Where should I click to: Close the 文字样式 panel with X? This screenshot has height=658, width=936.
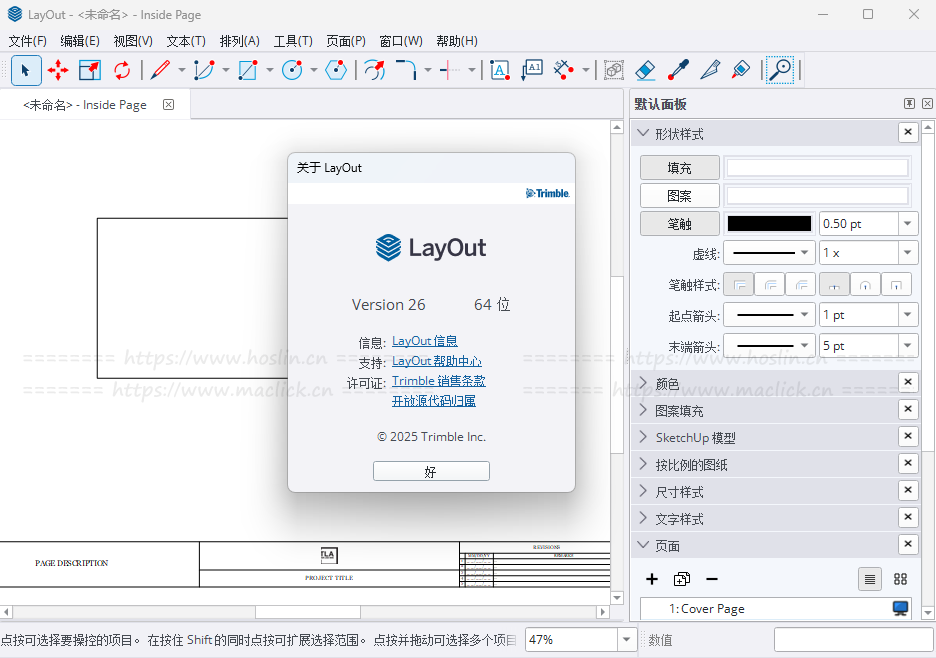[908, 517]
